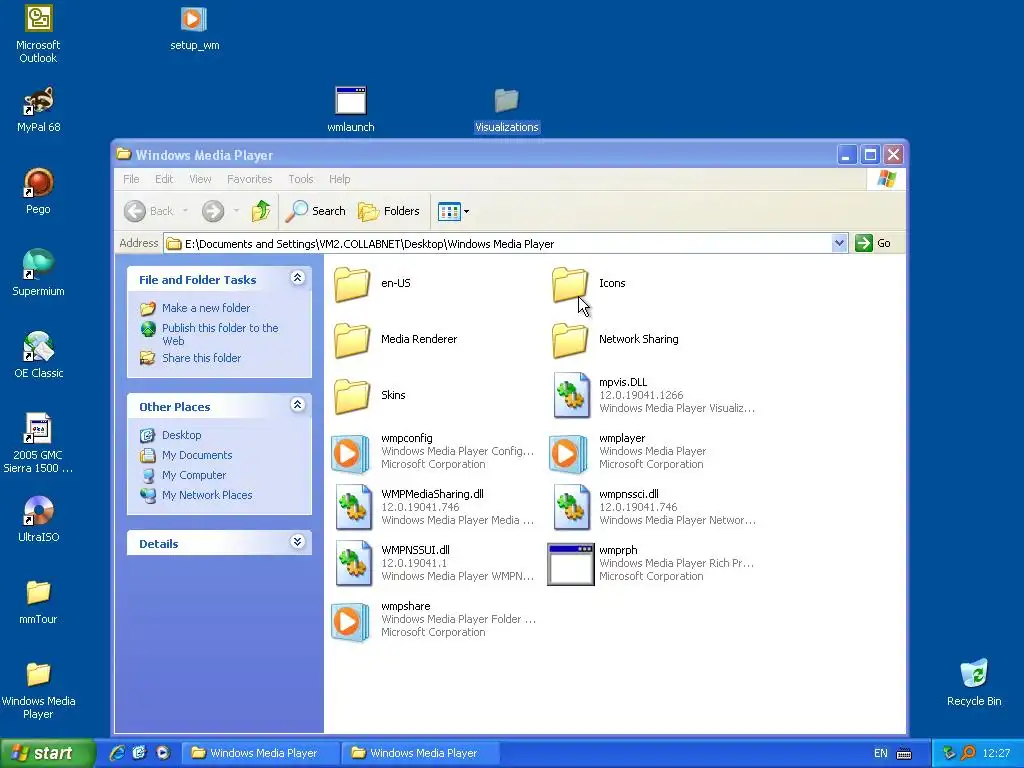This screenshot has height=768, width=1024.
Task: Select the setup_wm desktop icon
Action: point(194,29)
